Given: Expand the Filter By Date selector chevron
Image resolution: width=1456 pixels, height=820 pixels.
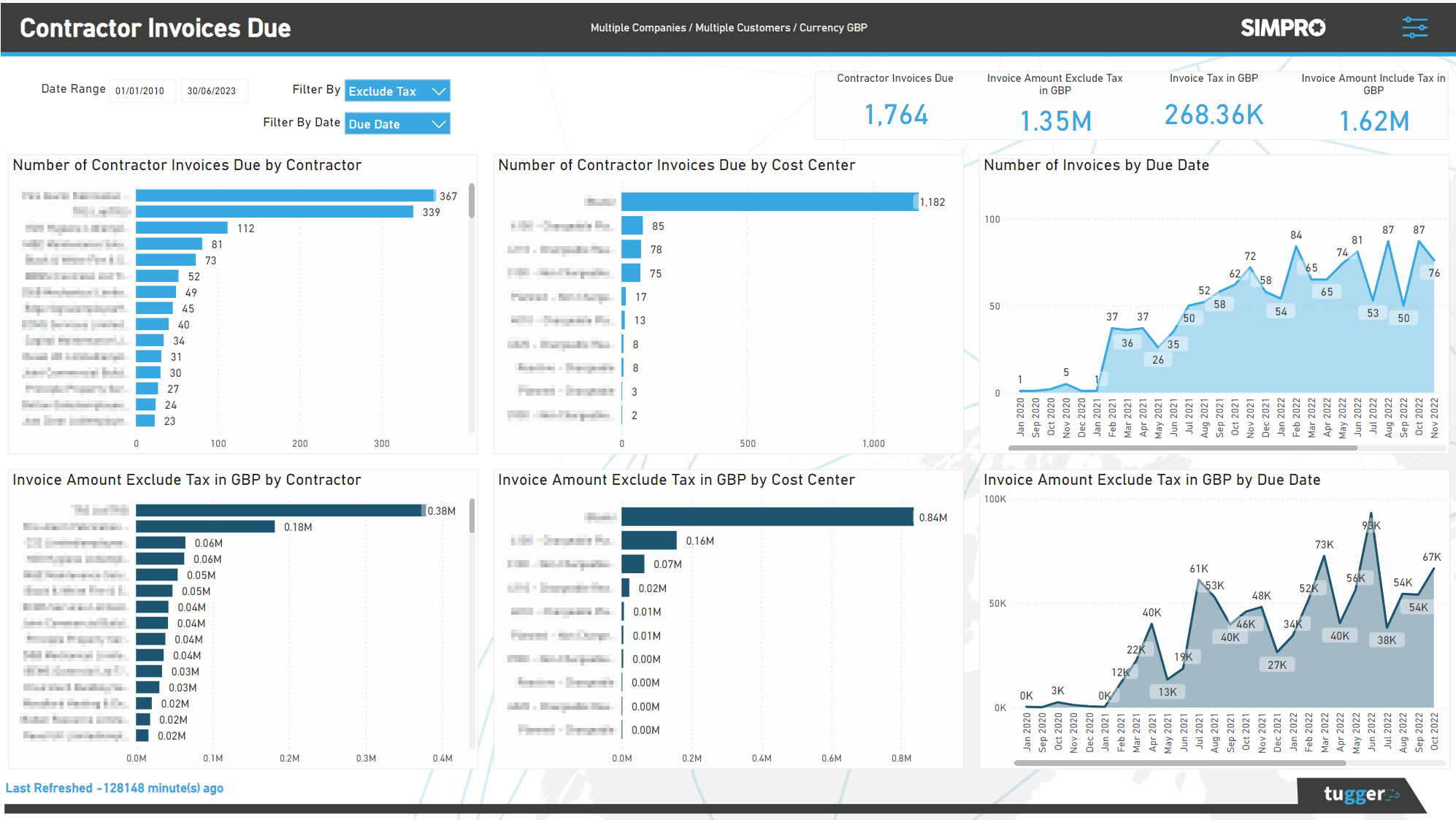Looking at the screenshot, I should click(439, 123).
